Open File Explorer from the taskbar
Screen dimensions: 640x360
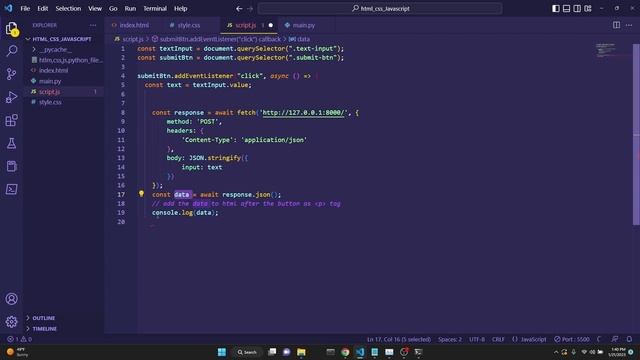click(x=301, y=352)
